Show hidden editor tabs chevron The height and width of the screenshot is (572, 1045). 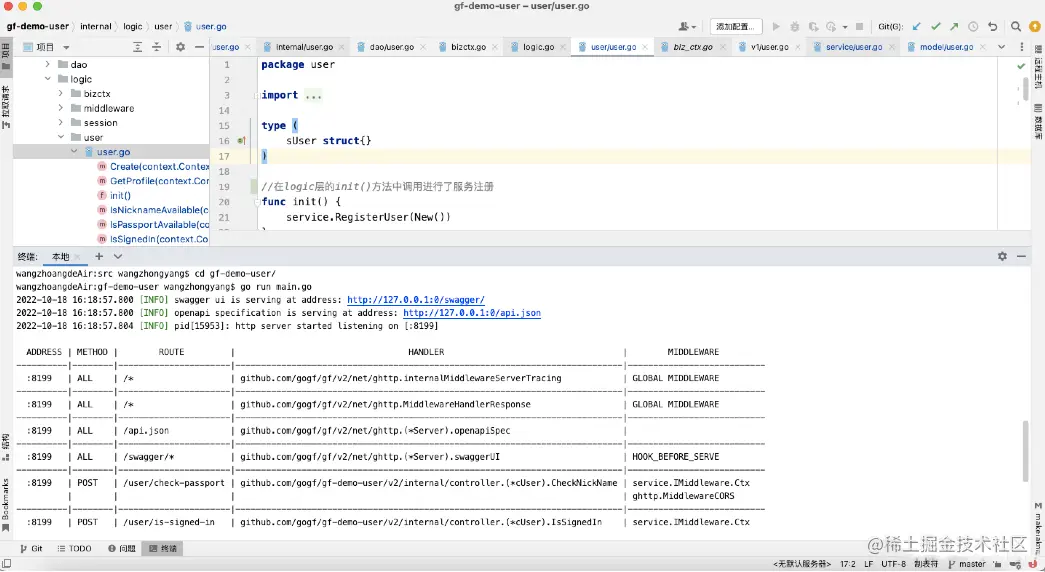(1001, 47)
